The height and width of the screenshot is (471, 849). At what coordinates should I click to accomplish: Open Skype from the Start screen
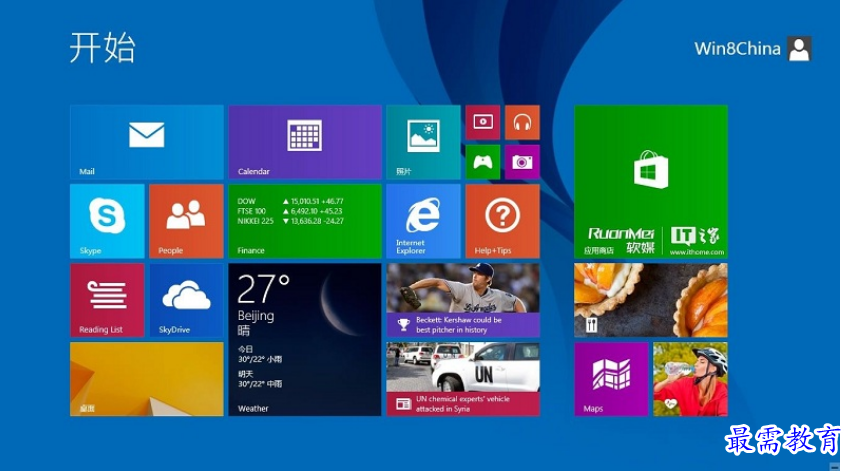click(107, 220)
